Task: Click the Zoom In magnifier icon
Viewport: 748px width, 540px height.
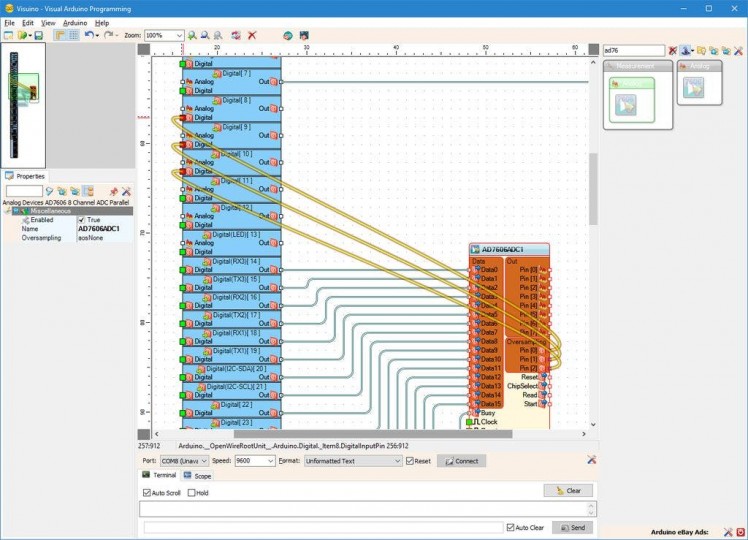Action: [193, 35]
